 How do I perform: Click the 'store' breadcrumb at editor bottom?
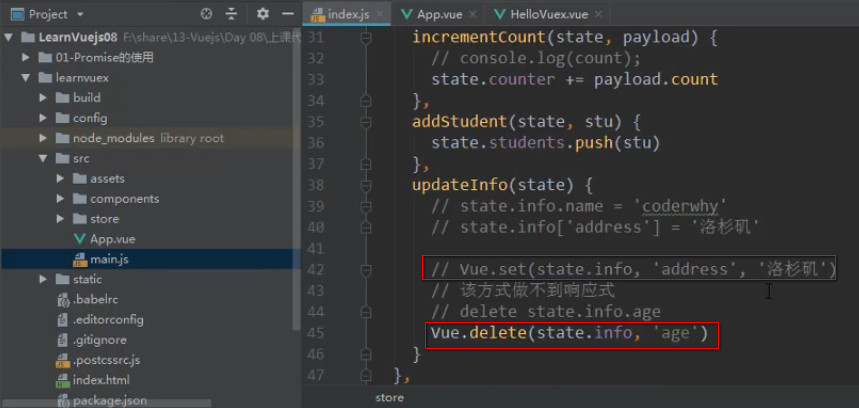coord(390,398)
